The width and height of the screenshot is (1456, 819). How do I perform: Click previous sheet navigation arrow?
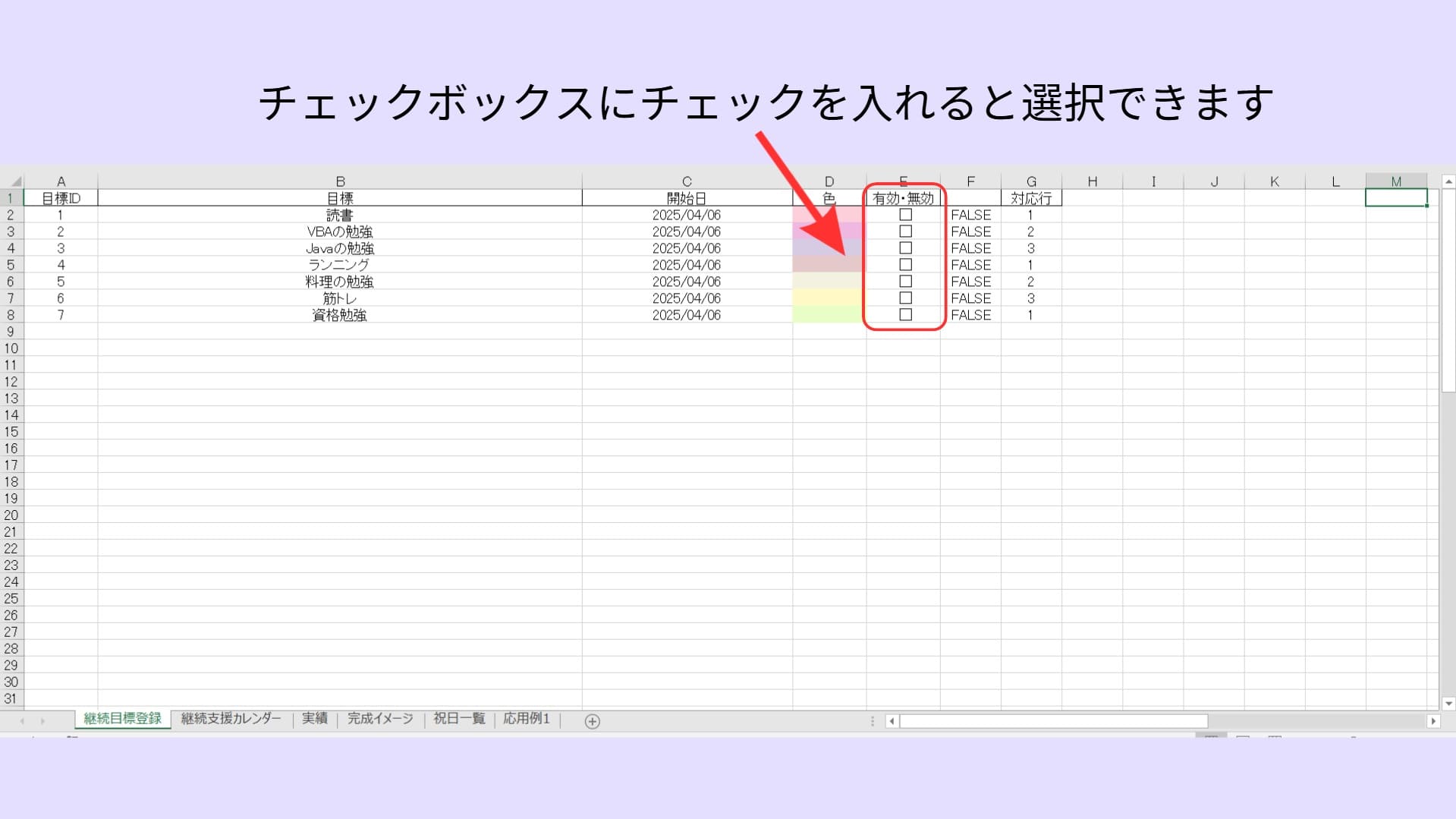pos(22,721)
